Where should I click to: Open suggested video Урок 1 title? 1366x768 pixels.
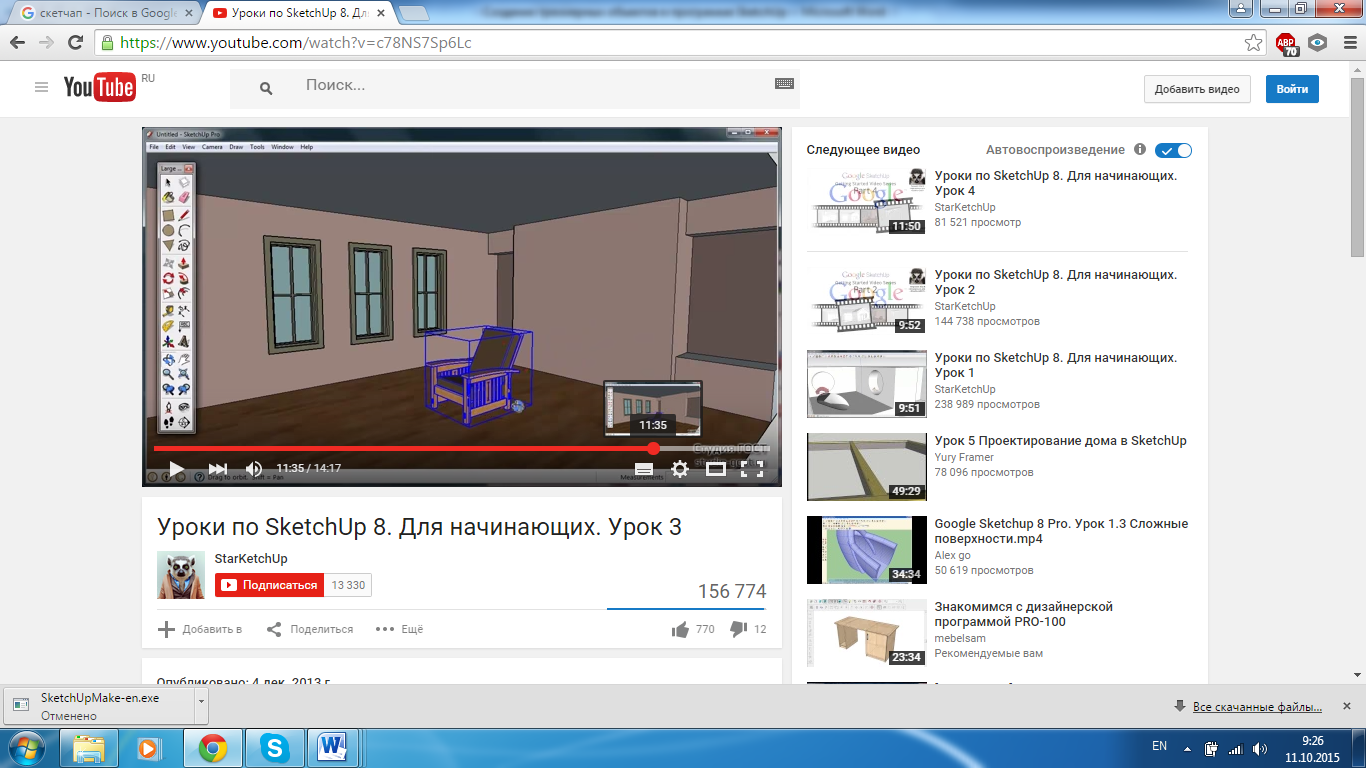[x=1056, y=365]
